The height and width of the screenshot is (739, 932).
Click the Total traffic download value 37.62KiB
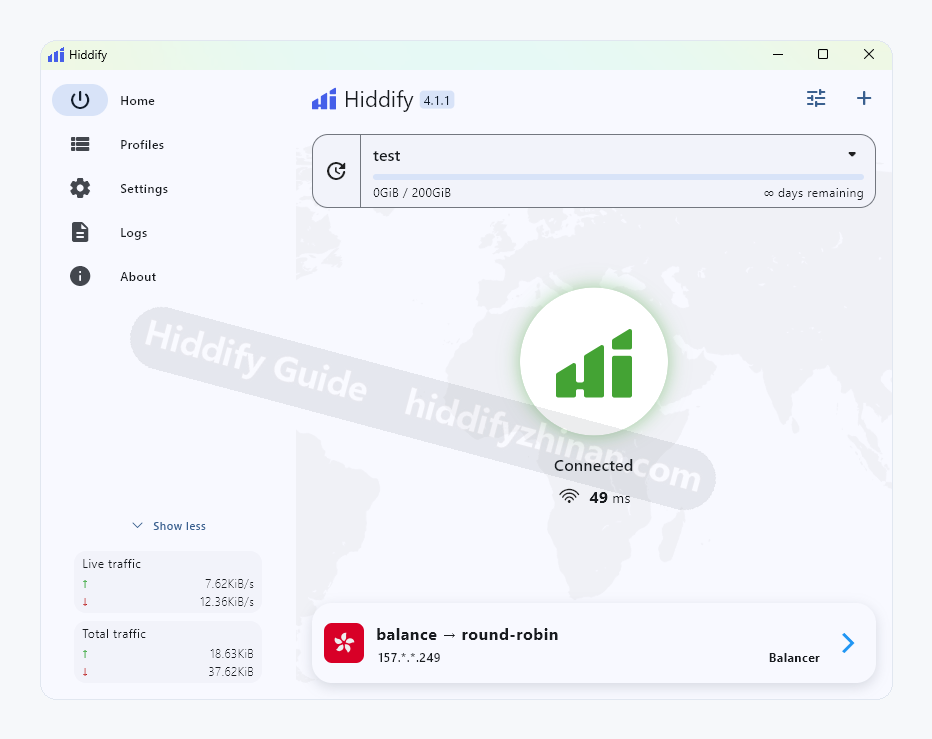[231, 671]
